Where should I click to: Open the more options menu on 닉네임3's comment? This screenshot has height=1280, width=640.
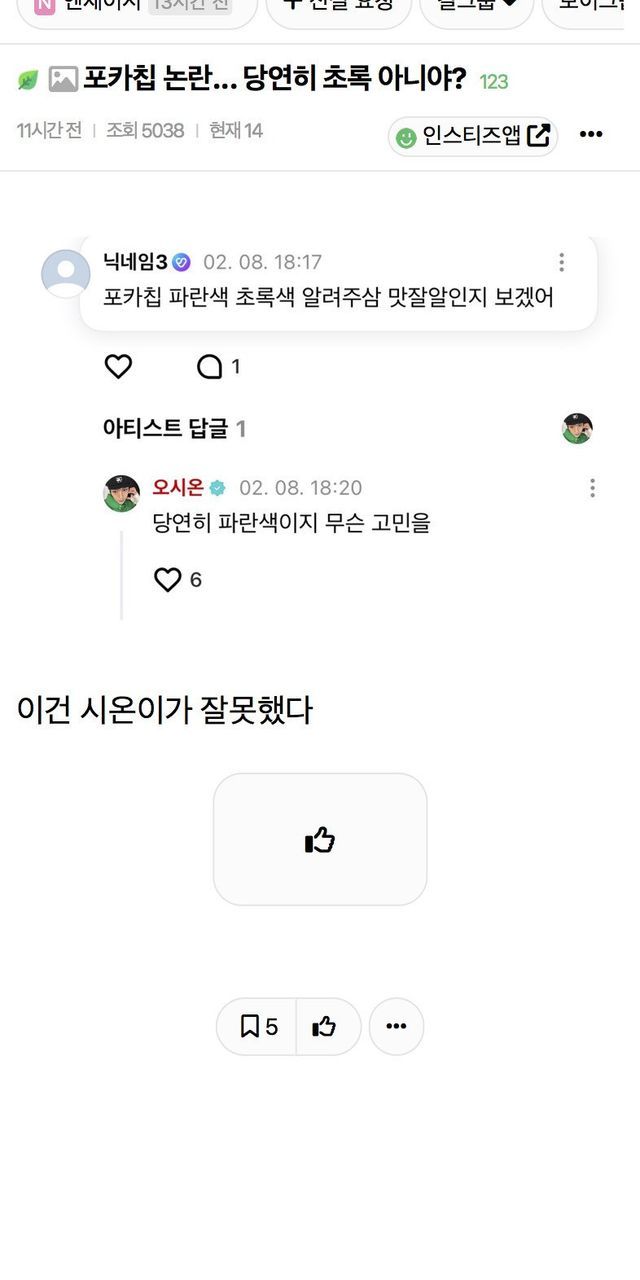coord(561,262)
